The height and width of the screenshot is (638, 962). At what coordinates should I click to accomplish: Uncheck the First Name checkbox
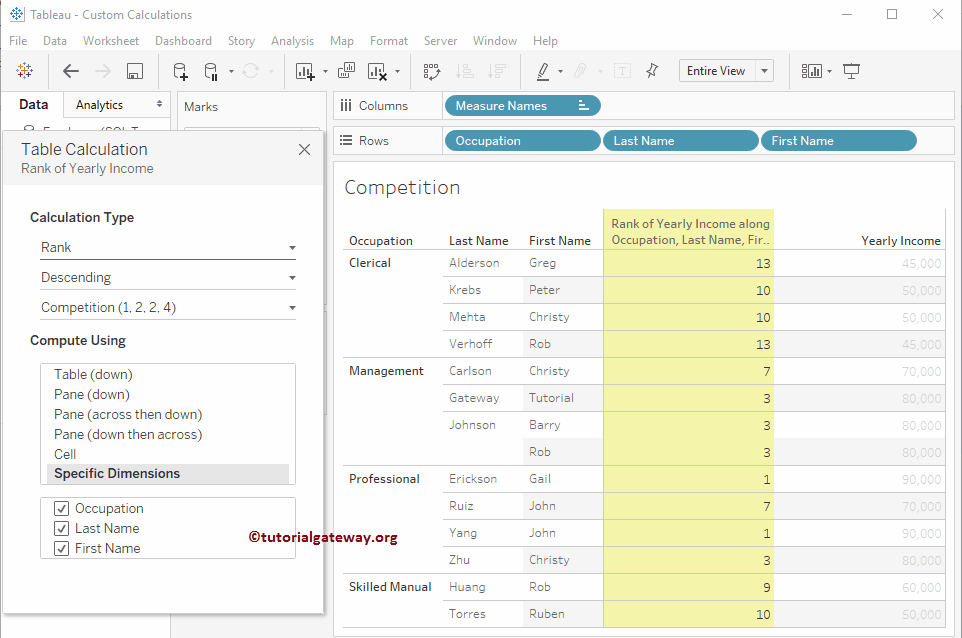62,548
